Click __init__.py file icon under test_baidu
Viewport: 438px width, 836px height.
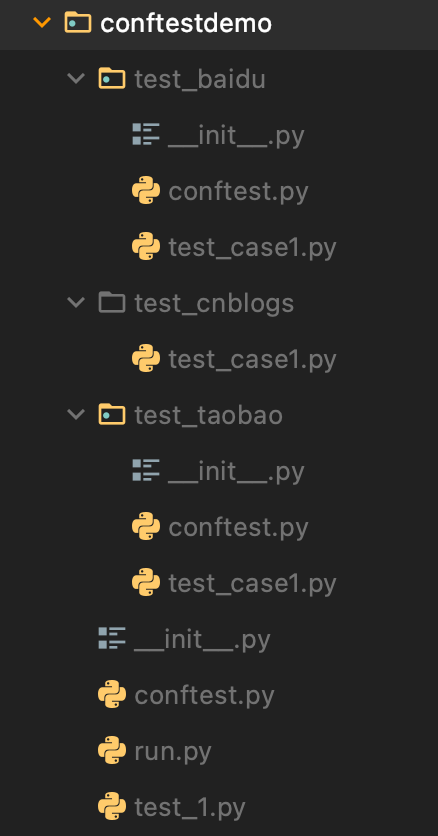146,134
